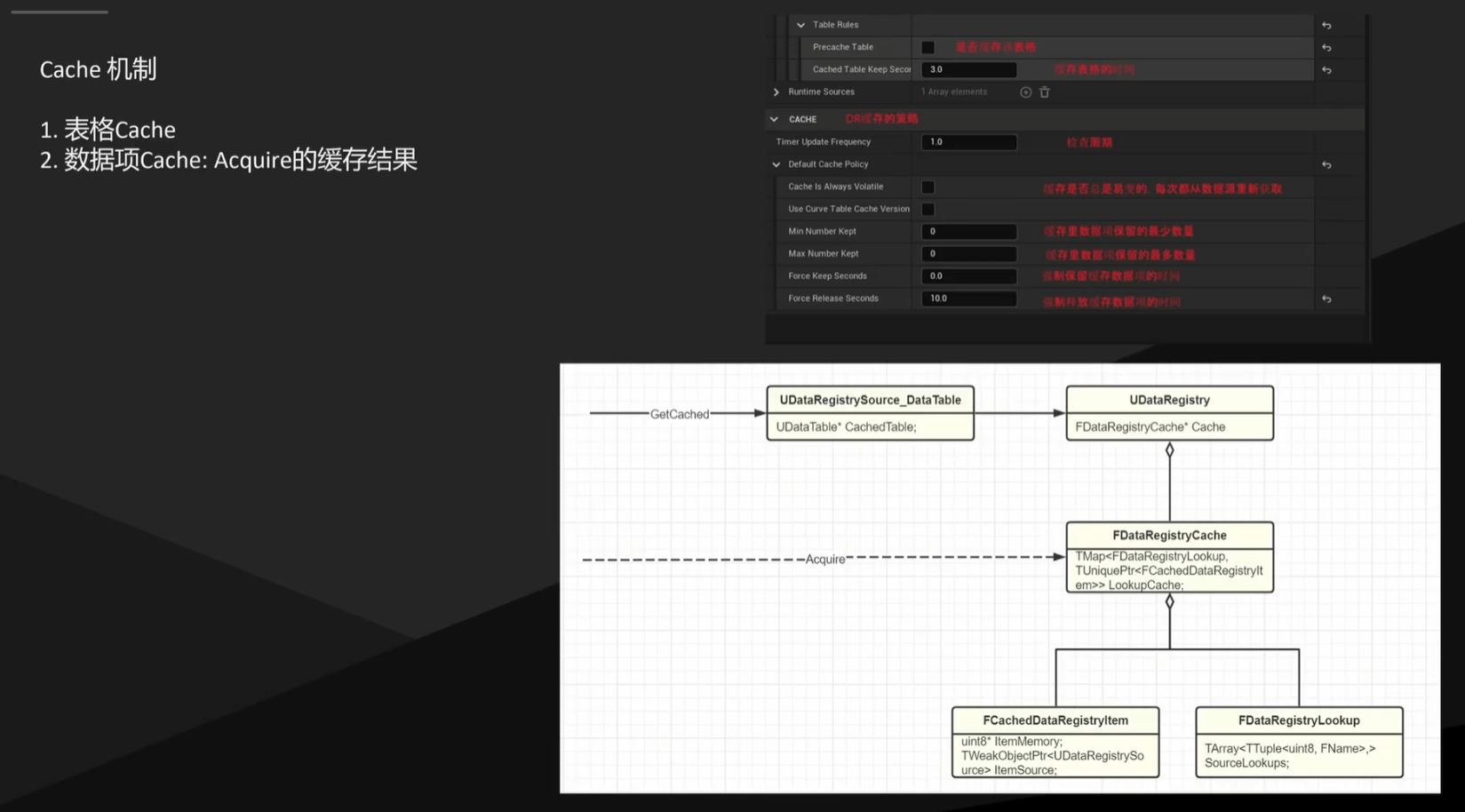Edit the Min Number Kept value
This screenshot has height=812, width=1465.
(968, 232)
